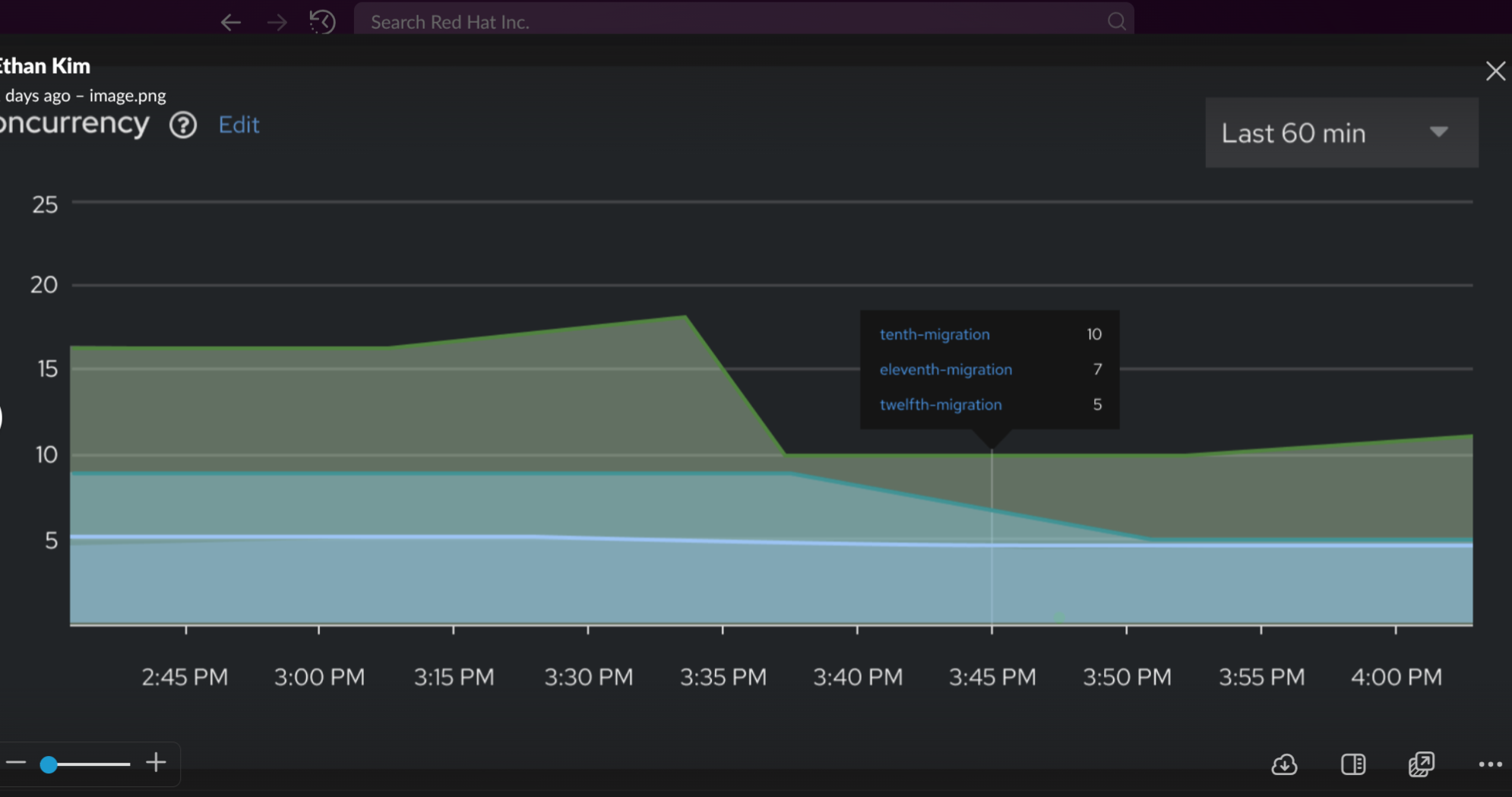Click the help question mark icon
The height and width of the screenshot is (797, 1512).
coord(183,125)
